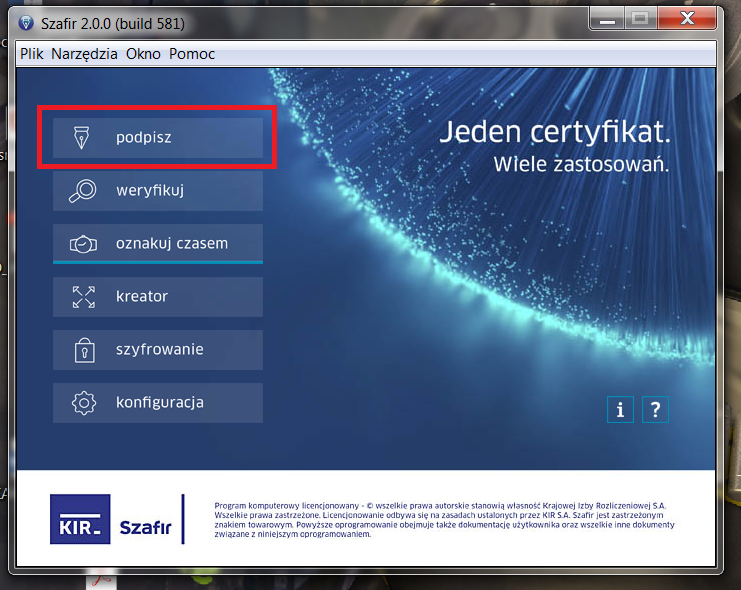Click the szyfrowanie padlock icon
This screenshot has width=741, height=590.
[85, 350]
